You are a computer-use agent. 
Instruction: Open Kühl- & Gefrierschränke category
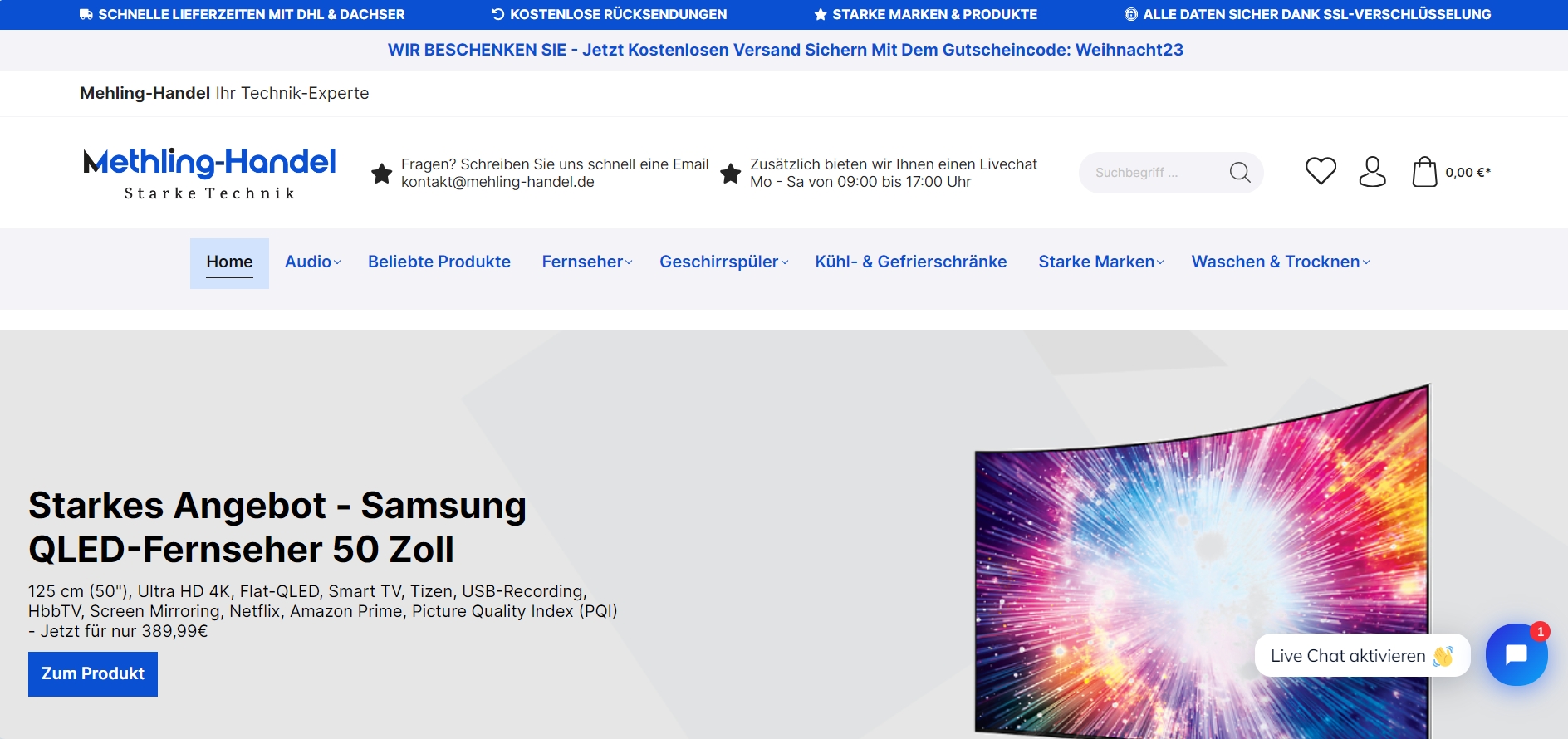coord(911,262)
